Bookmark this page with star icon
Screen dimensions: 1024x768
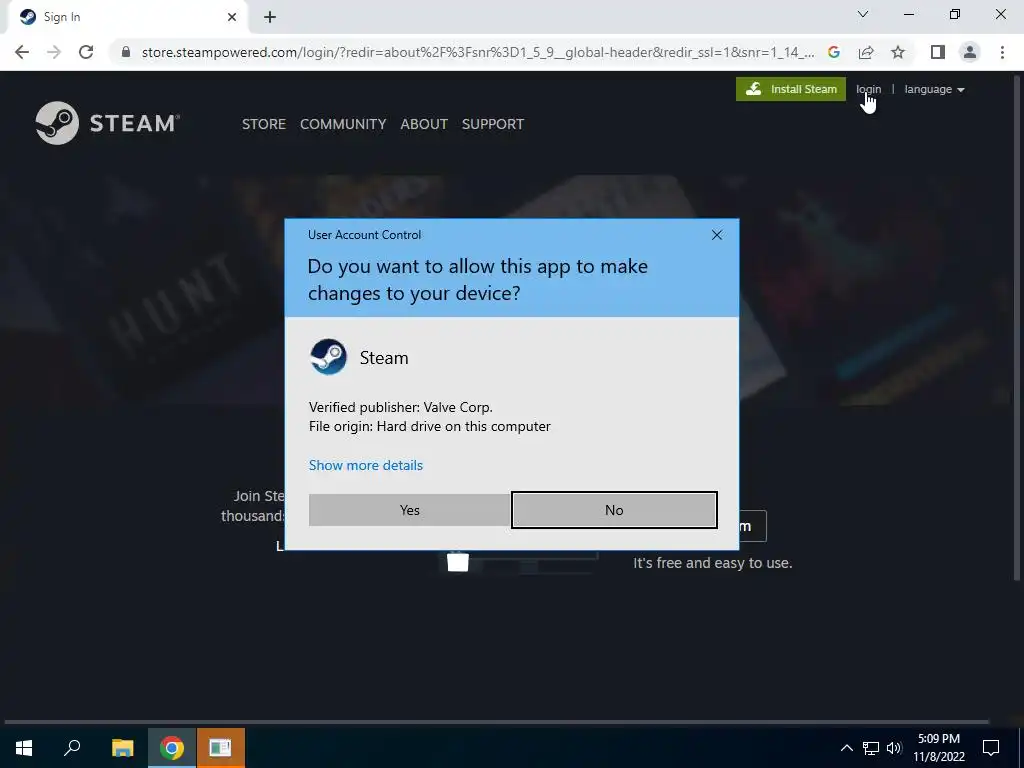point(898,52)
